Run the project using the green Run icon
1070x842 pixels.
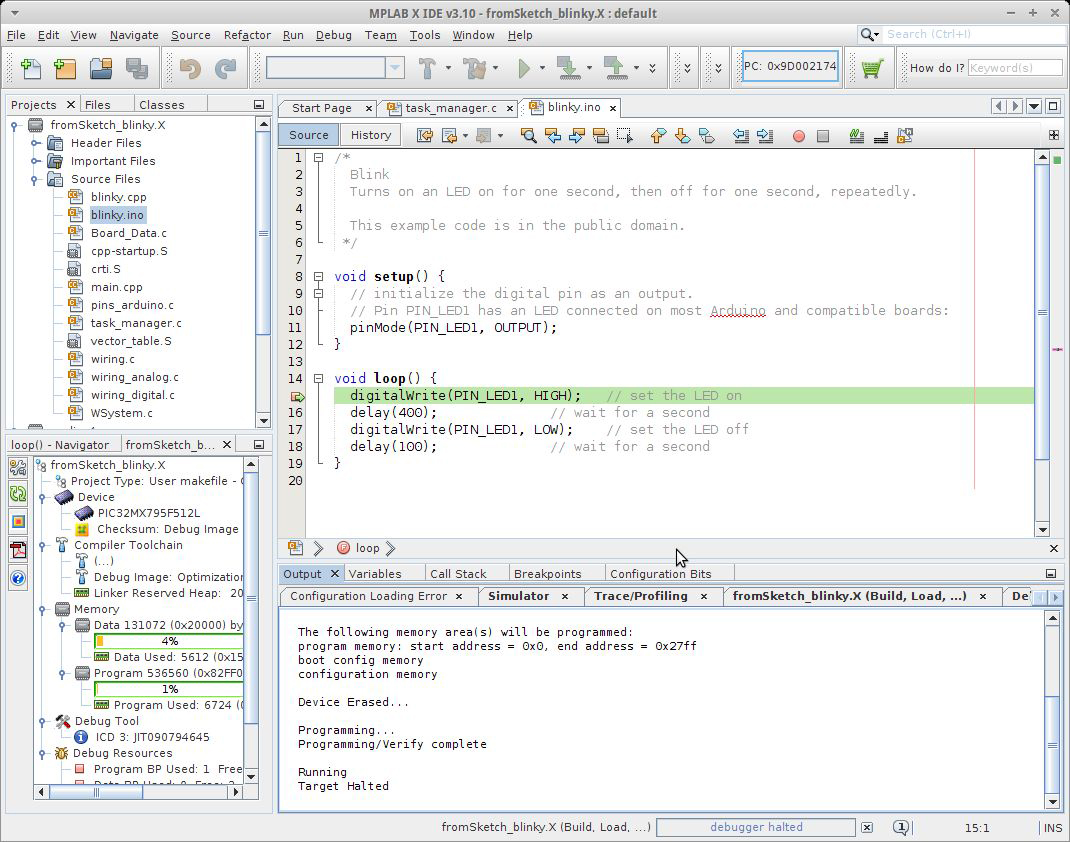click(523, 67)
